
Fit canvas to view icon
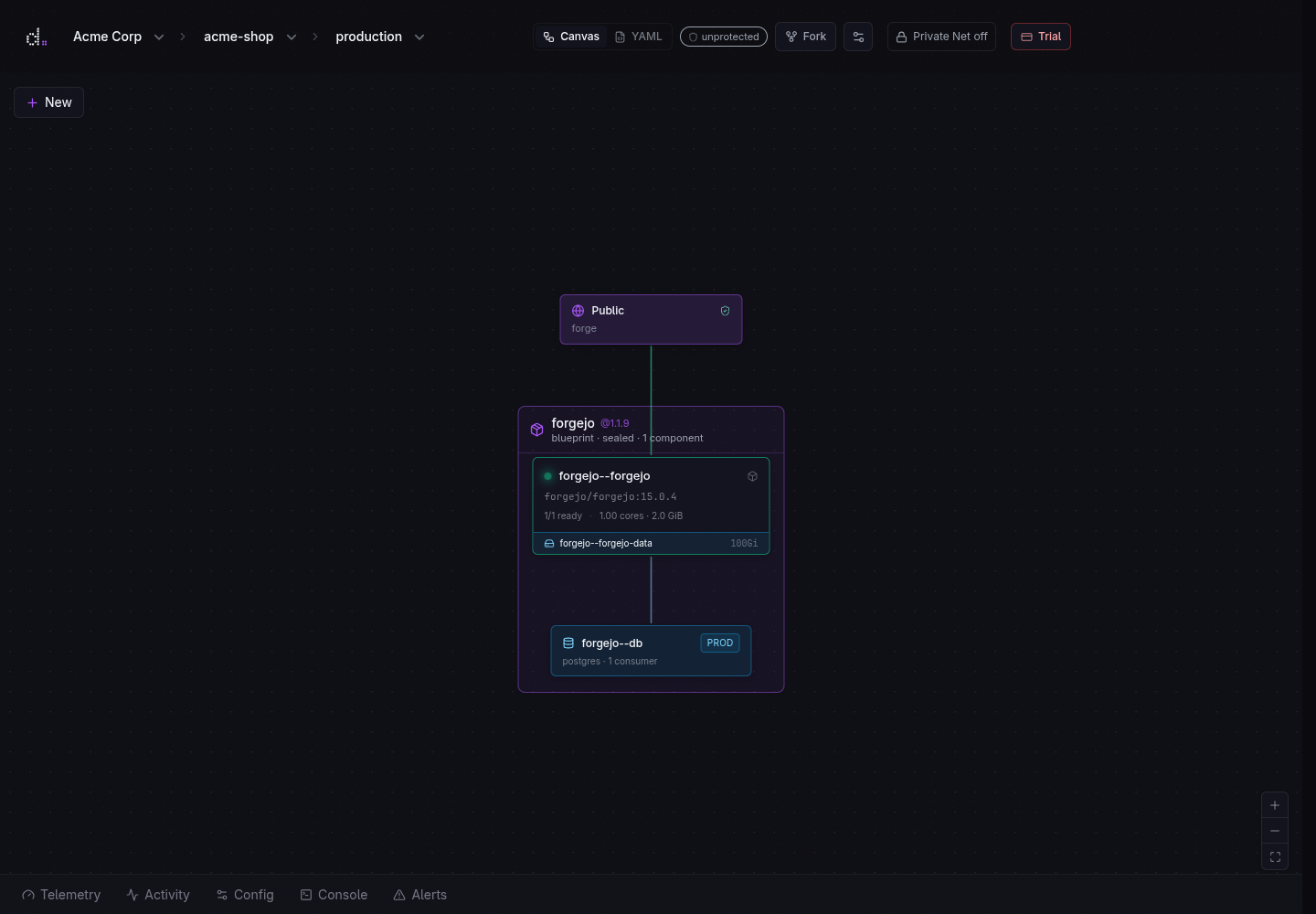tap(1275, 856)
